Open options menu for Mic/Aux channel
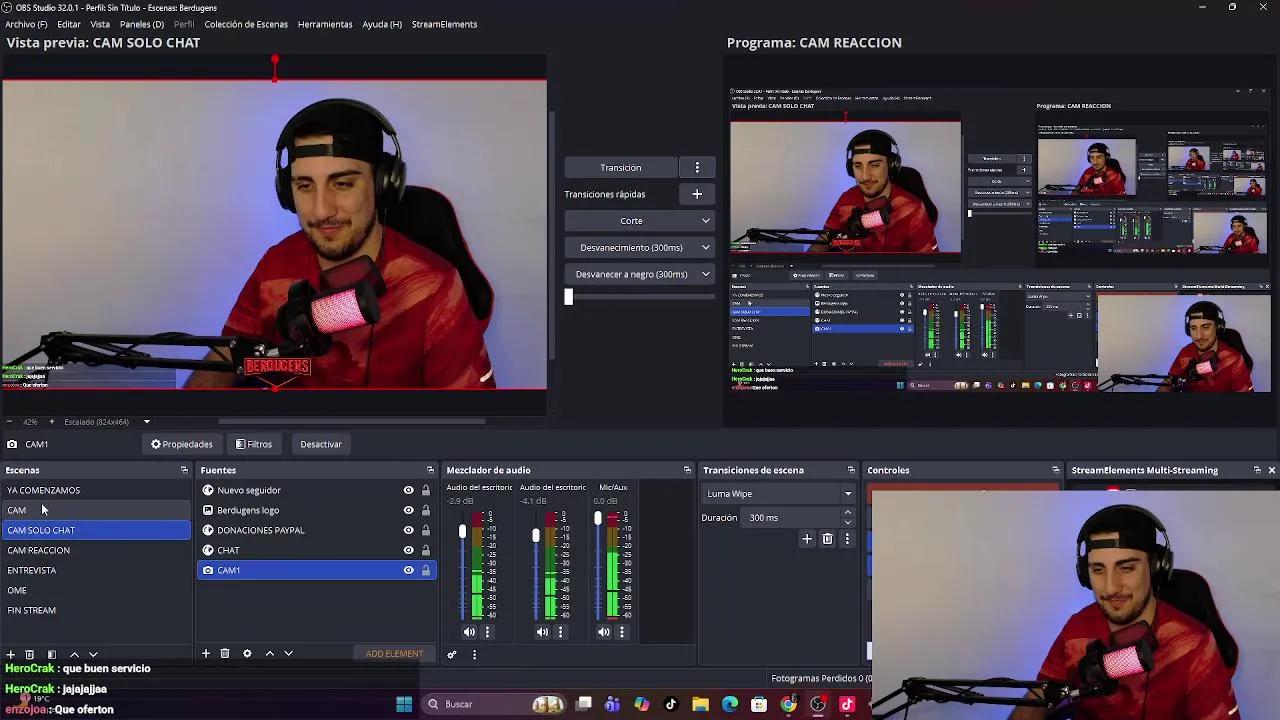The width and height of the screenshot is (1280, 720). 622,632
